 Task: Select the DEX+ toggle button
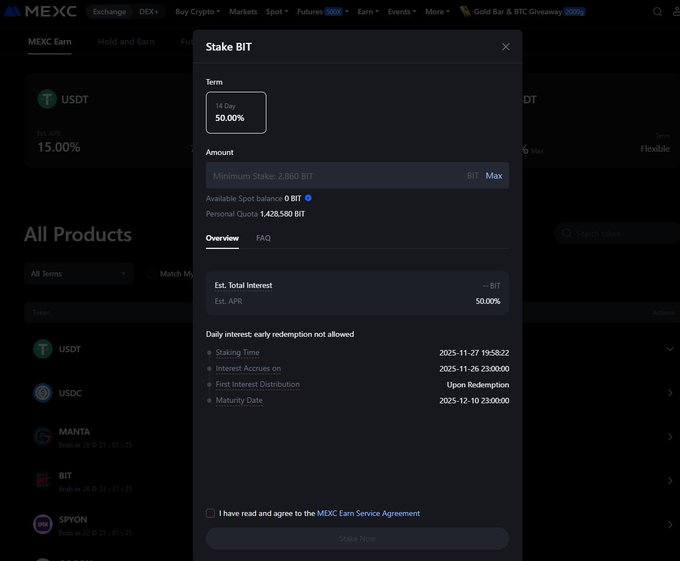pos(149,12)
